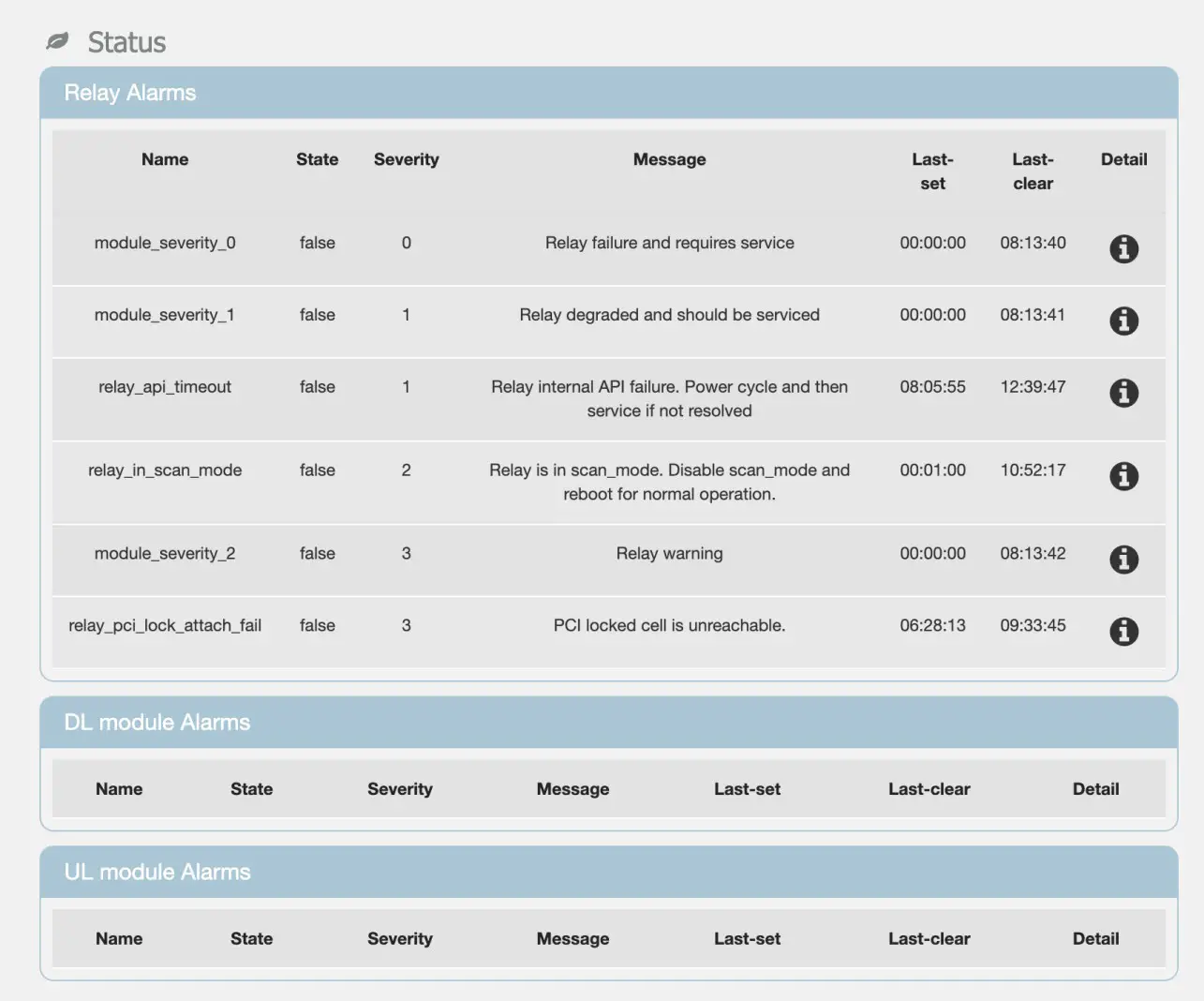Click the 06:28:13 last-set time

pos(933,626)
